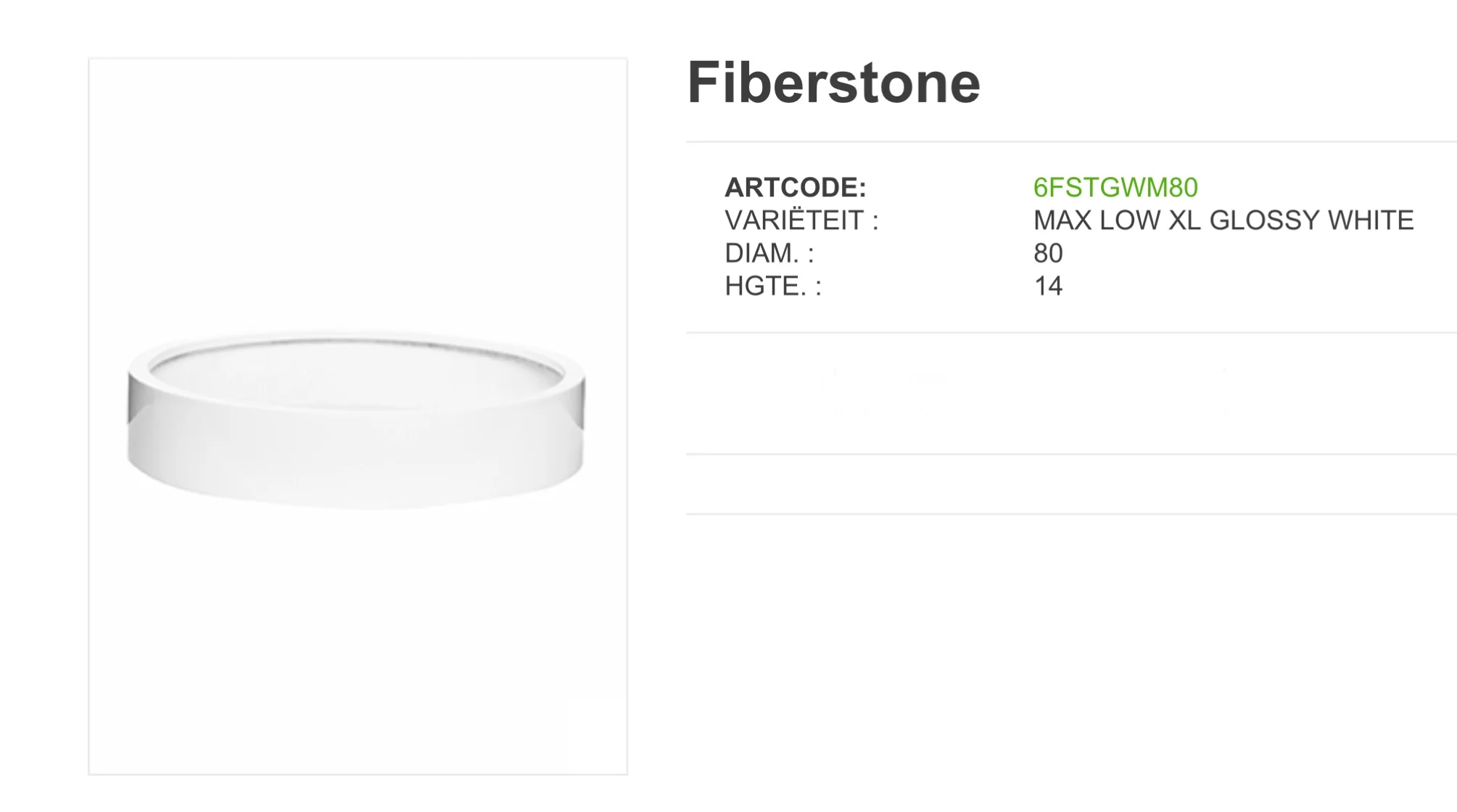This screenshot has width=1457, height=812.
Task: Select the MAX LOW XL GLOSSY WHITE text
Action: coord(1223,220)
